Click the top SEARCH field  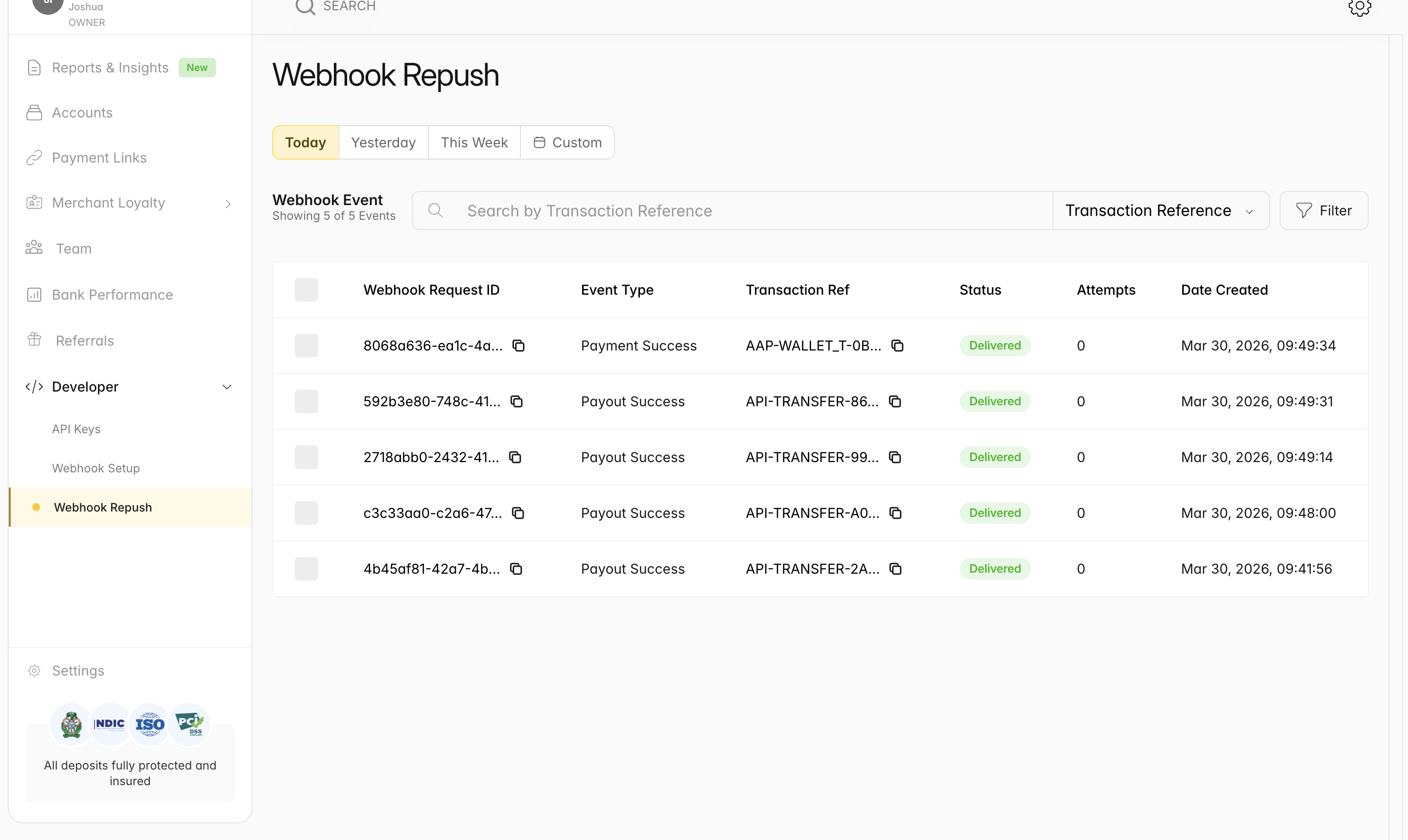pos(349,6)
